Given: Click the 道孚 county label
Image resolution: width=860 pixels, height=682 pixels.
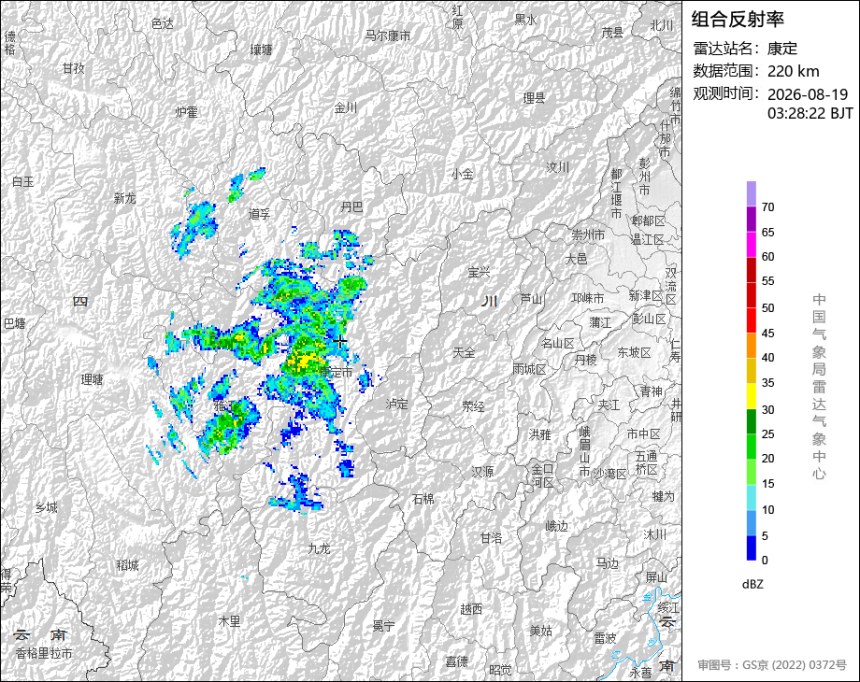Looking at the screenshot, I should point(259,214).
